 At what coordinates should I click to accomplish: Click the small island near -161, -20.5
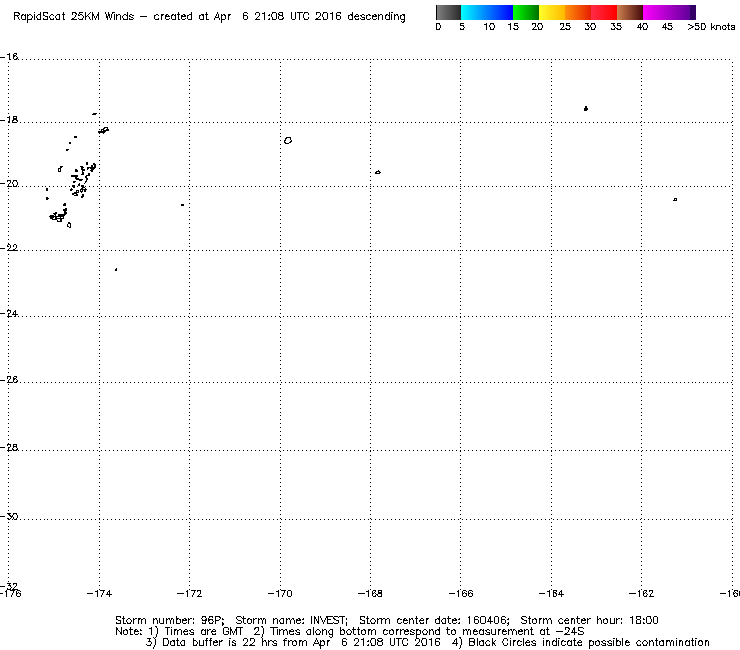click(x=675, y=200)
